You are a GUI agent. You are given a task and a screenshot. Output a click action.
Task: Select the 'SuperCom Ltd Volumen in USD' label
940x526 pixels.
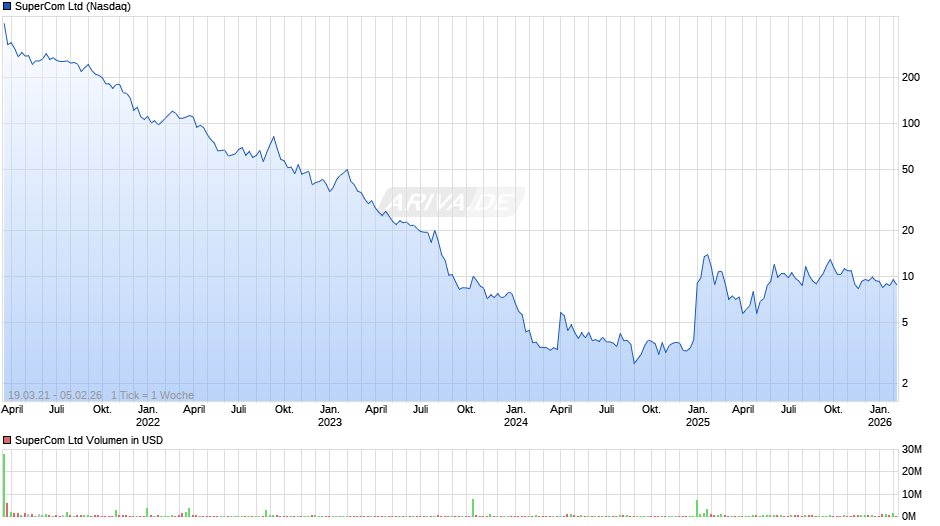pyautogui.click(x=89, y=440)
